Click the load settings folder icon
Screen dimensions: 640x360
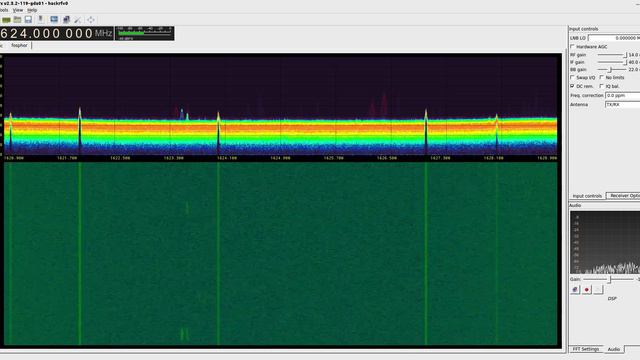tap(17, 20)
